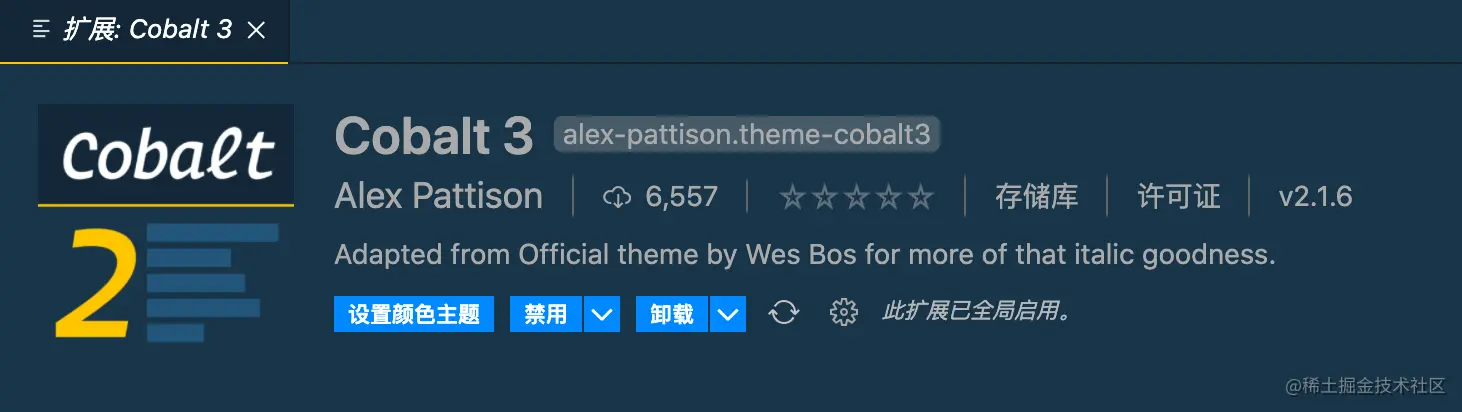Click the v2.1.6 version label
The width and height of the screenshot is (1462, 412).
(x=1315, y=197)
